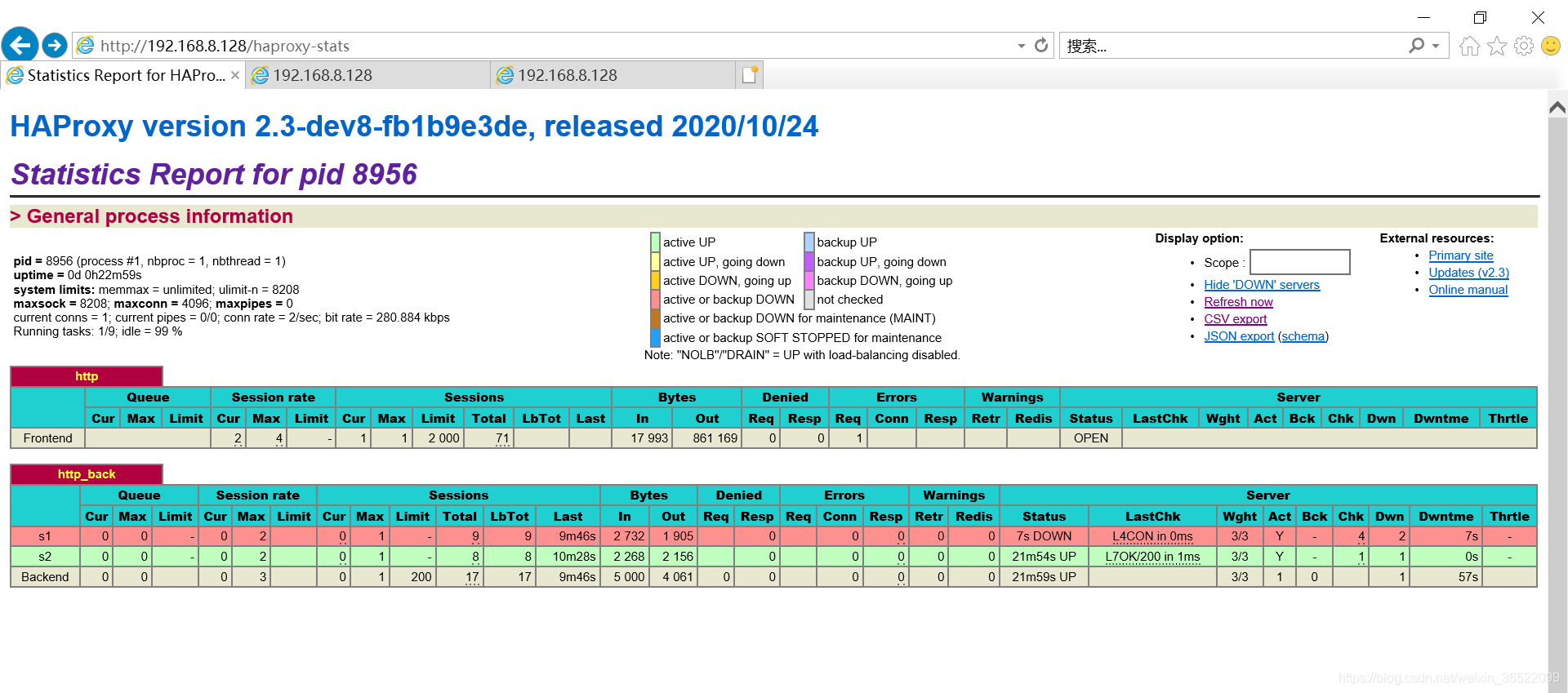Click the s2 server row label
The height and width of the screenshot is (693, 1568).
pos(45,557)
